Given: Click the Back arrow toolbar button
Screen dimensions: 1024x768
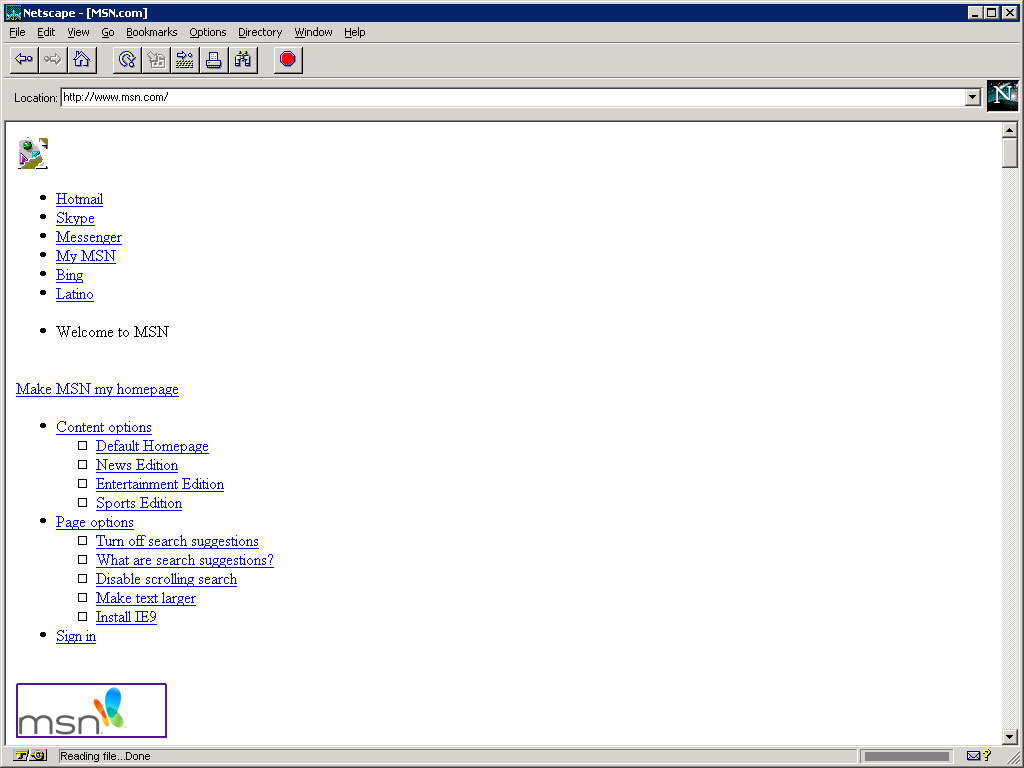Looking at the screenshot, I should pyautogui.click(x=24, y=60).
